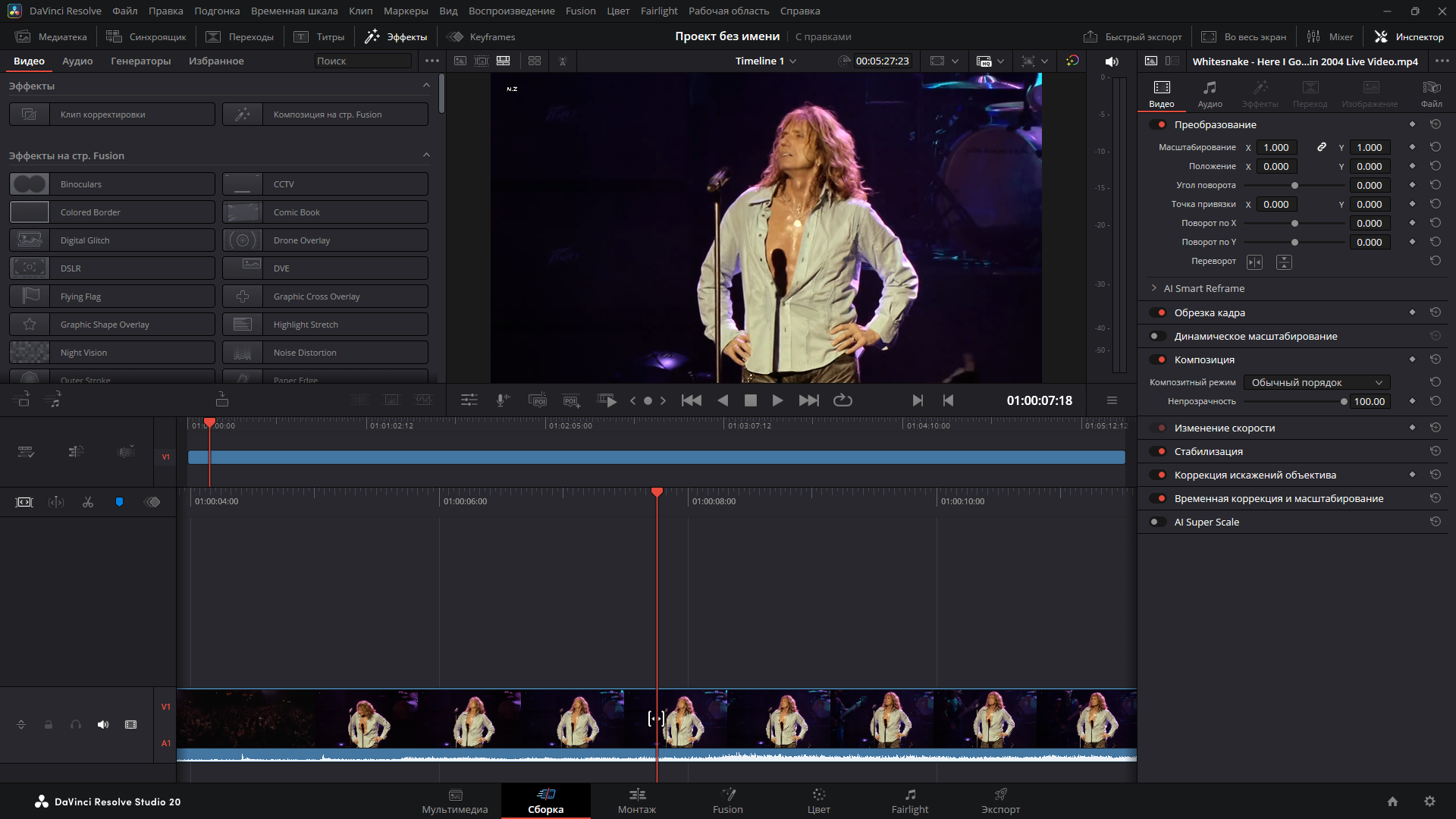Open Timeline 1 name dropdown
Screen dimensions: 1456x819
coord(765,61)
